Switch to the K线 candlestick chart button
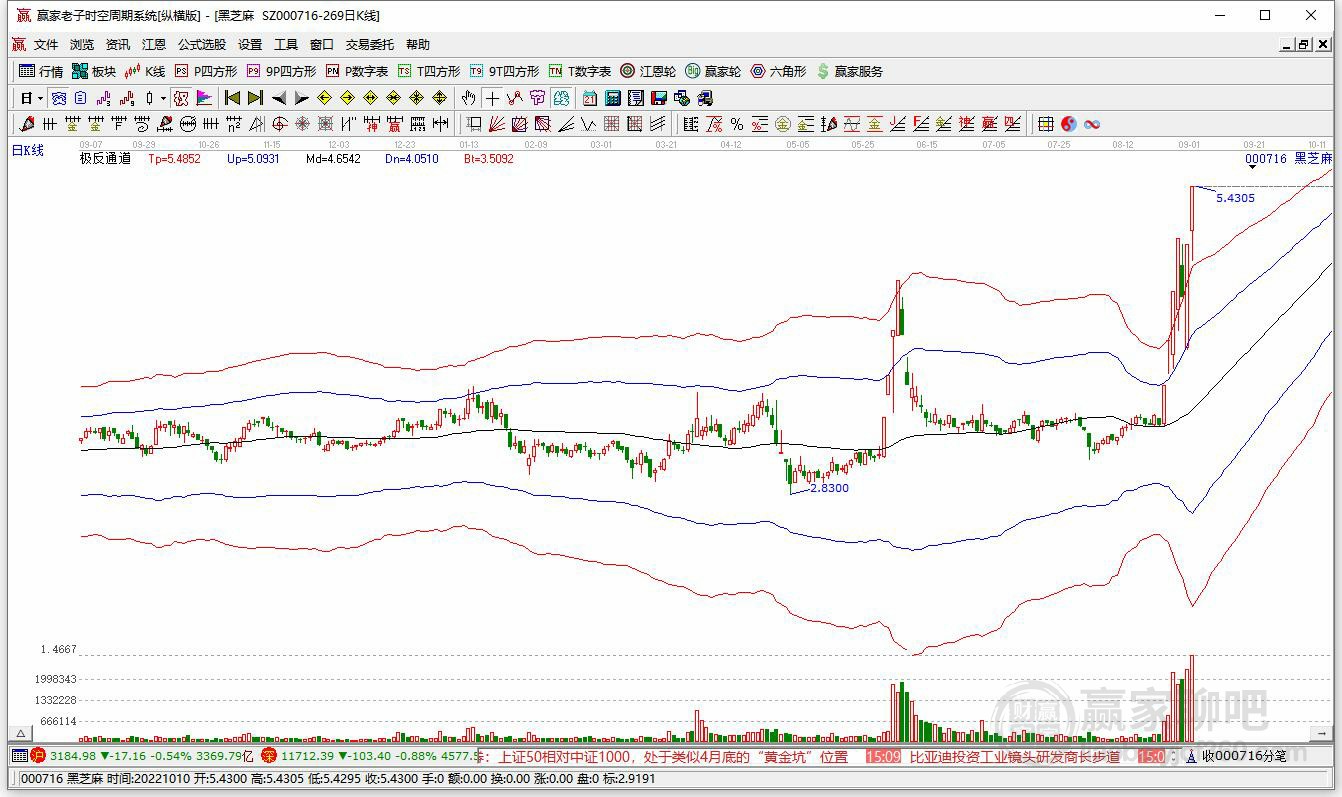1342x797 pixels. pyautogui.click(x=144, y=71)
